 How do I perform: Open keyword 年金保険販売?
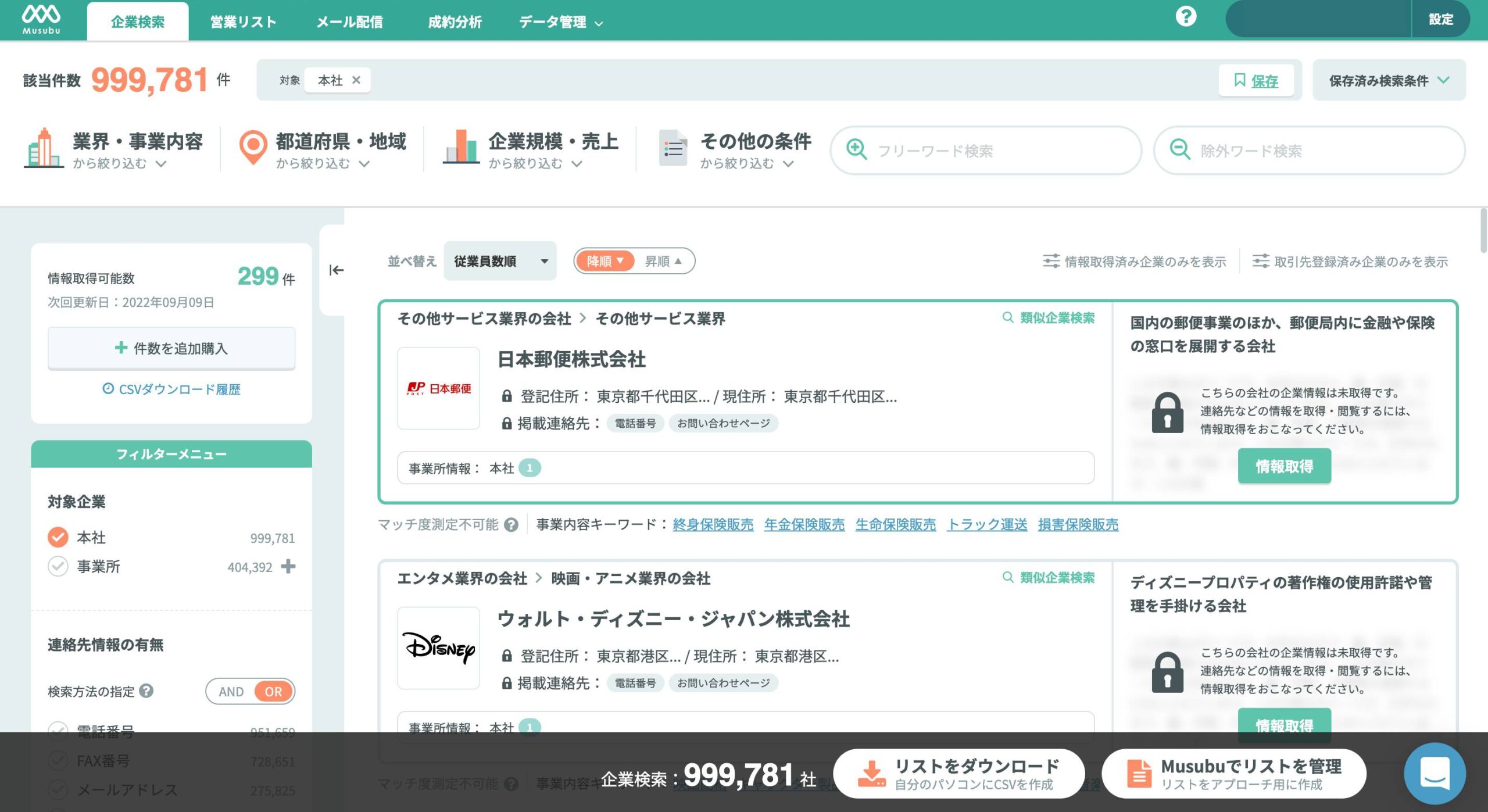point(804,525)
